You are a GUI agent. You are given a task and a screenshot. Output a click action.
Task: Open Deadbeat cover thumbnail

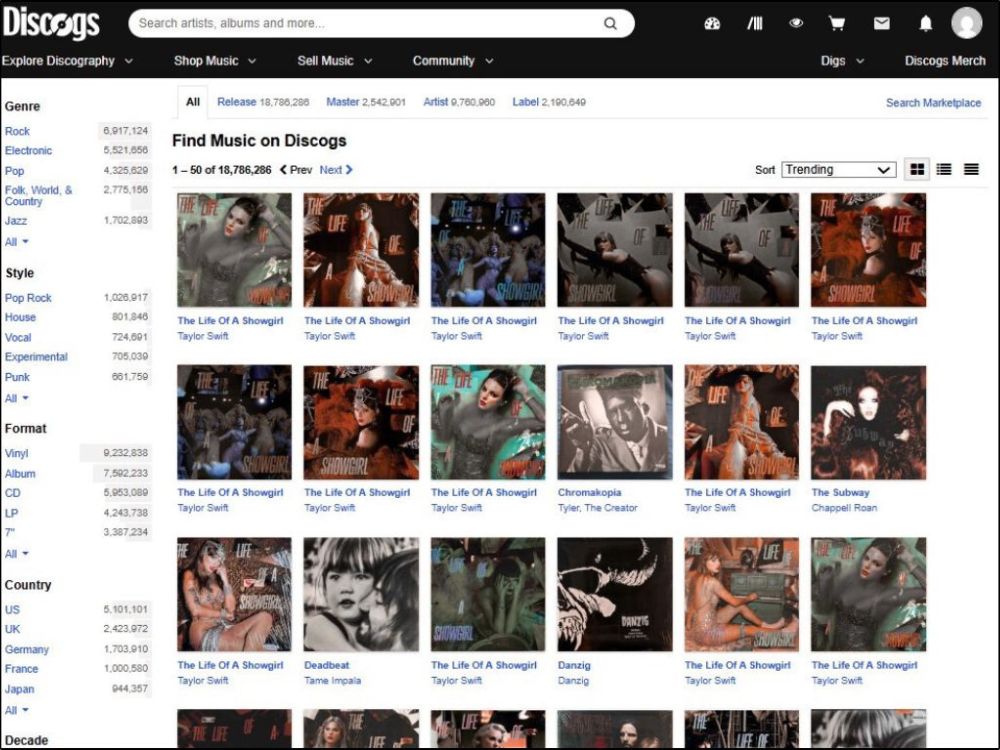[361, 594]
